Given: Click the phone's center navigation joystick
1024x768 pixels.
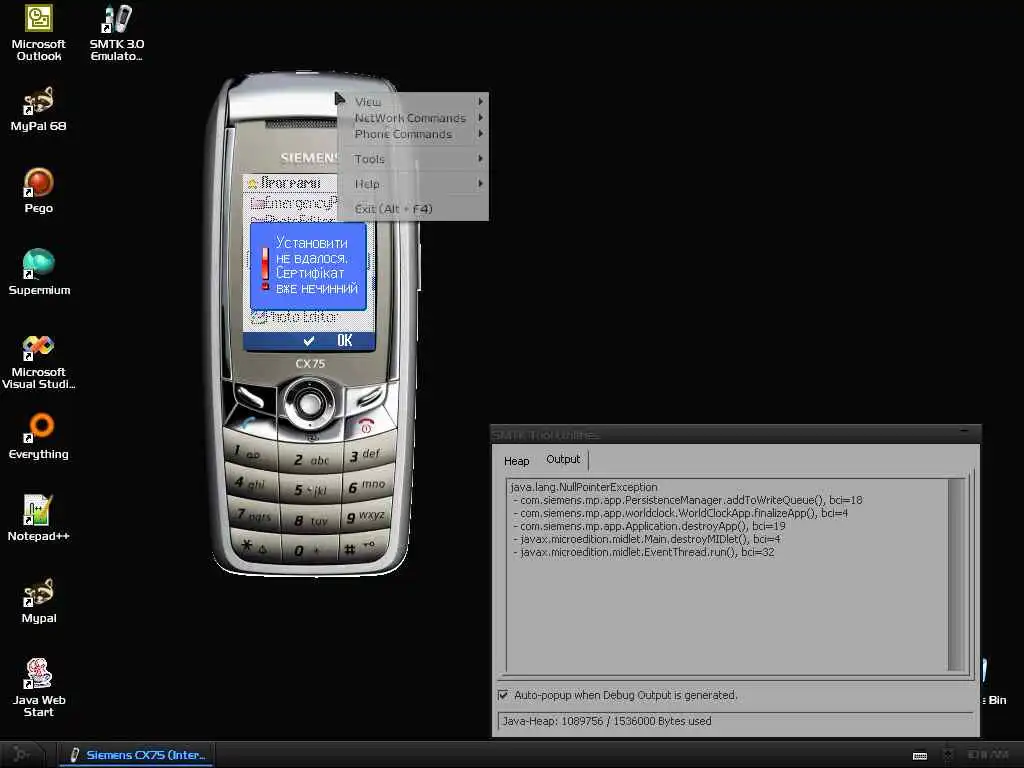Looking at the screenshot, I should pyautogui.click(x=310, y=402).
